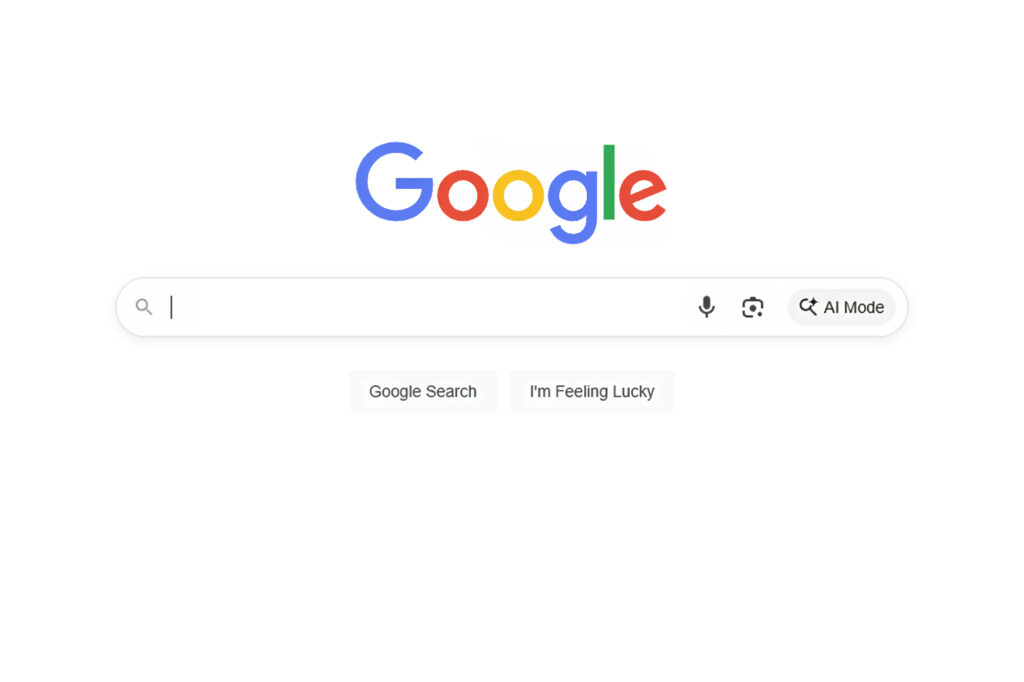1024x682 pixels.
Task: Select the green l in the logo
Action: coord(609,182)
